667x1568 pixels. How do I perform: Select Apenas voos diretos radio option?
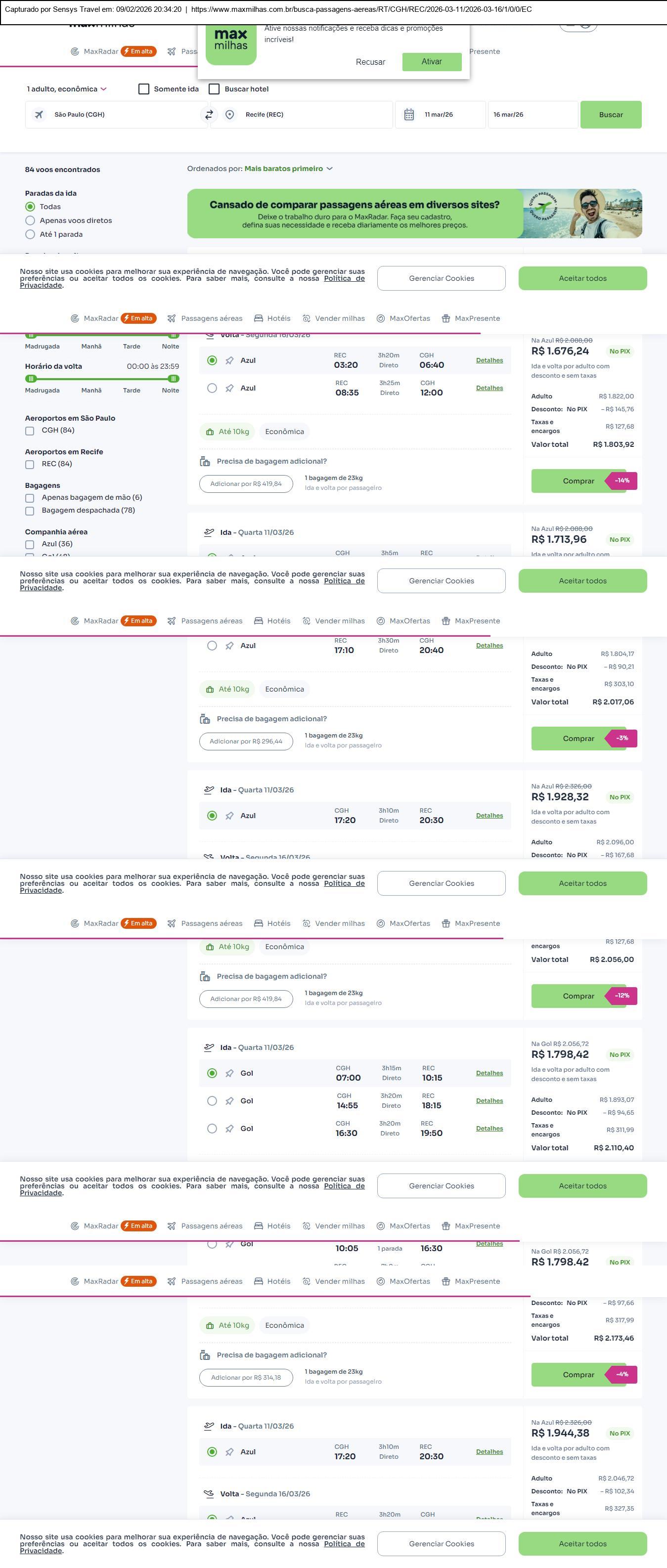tap(30, 220)
